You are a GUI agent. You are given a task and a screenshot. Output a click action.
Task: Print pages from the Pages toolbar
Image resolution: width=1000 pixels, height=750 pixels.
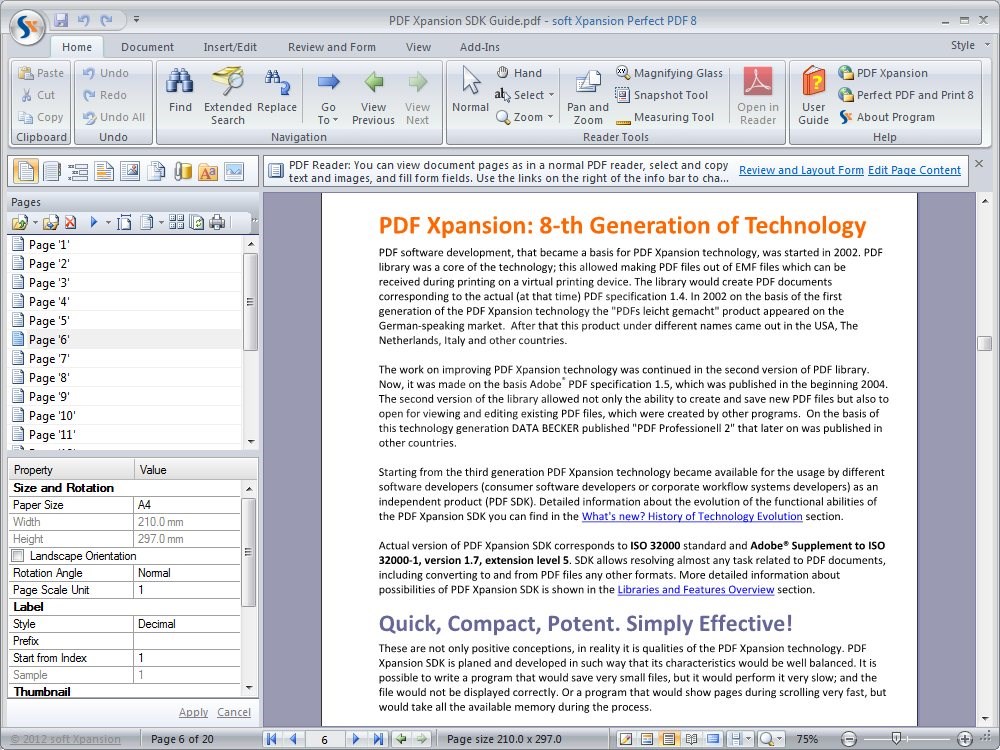pyautogui.click(x=217, y=222)
